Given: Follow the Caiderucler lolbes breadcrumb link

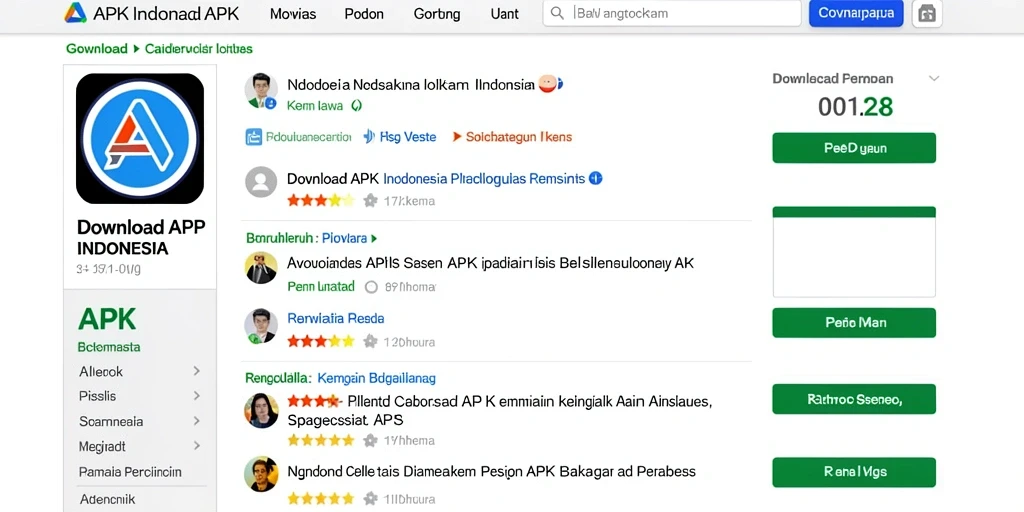Looking at the screenshot, I should point(199,49).
